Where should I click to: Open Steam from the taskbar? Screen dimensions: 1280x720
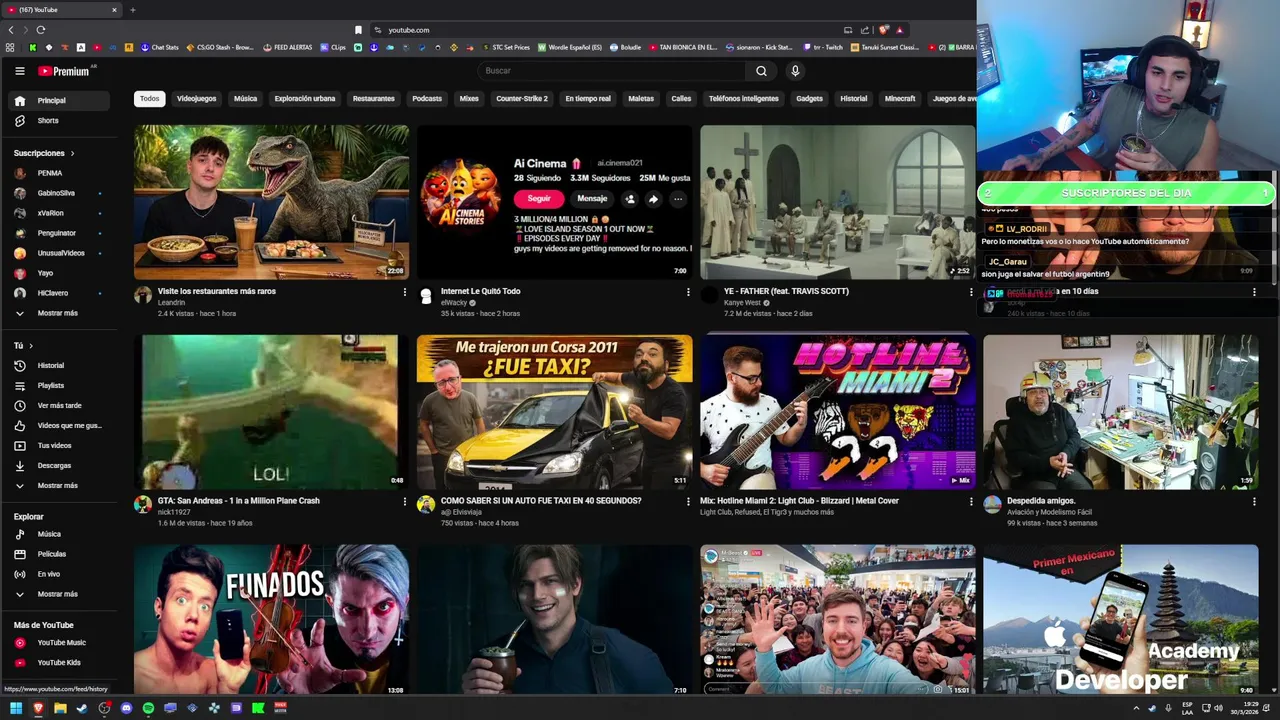click(x=82, y=708)
